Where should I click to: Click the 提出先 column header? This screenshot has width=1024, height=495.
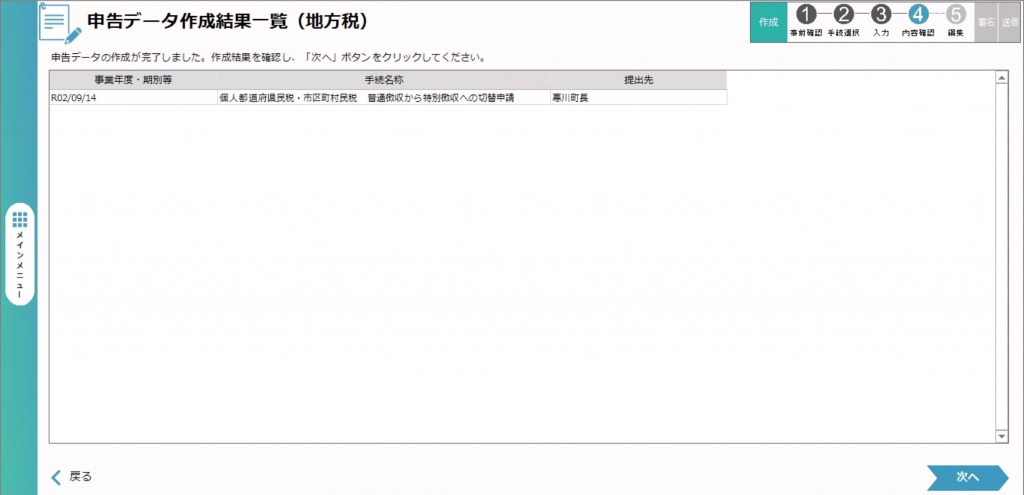pos(638,80)
